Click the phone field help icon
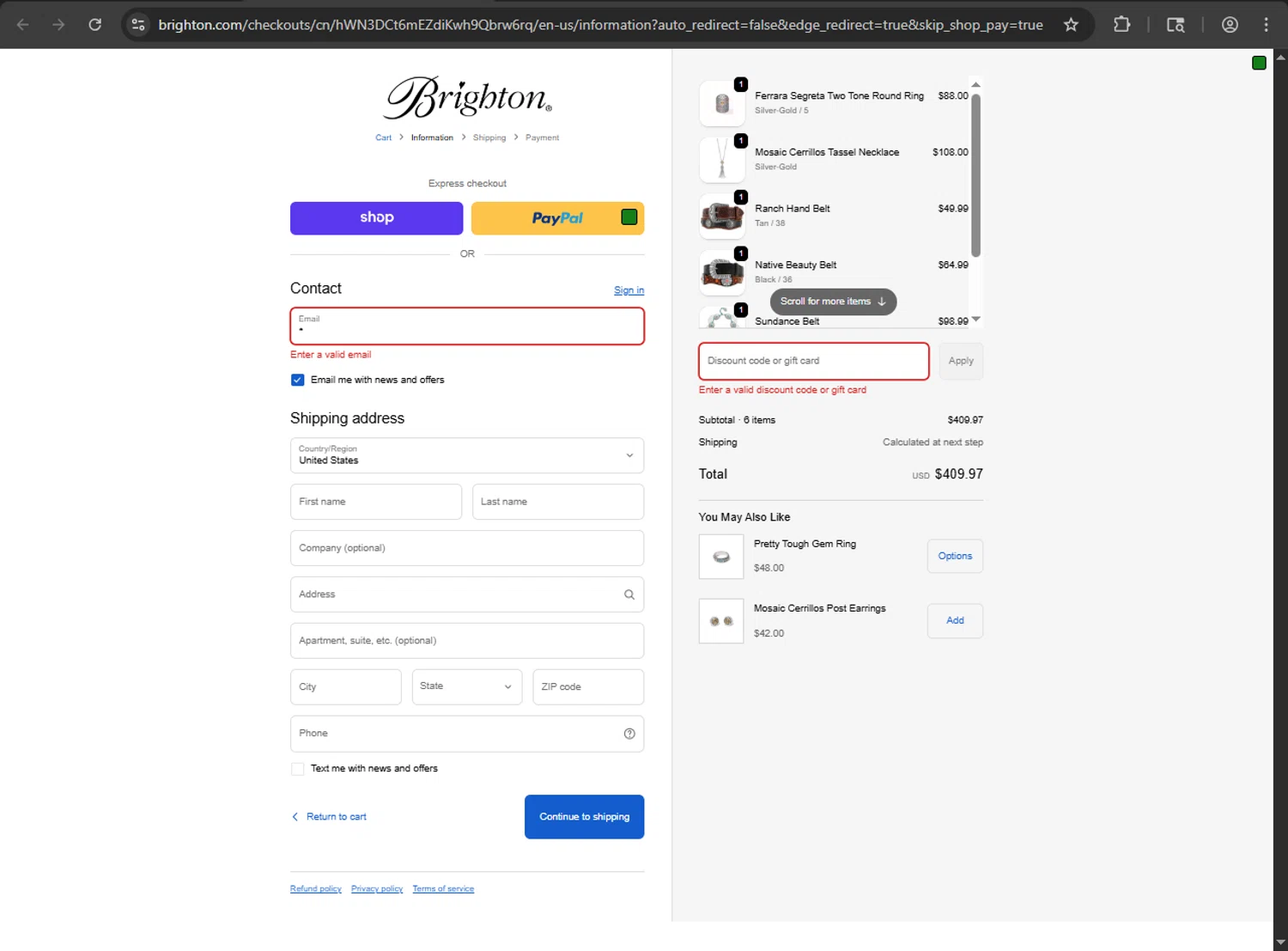 click(x=629, y=734)
